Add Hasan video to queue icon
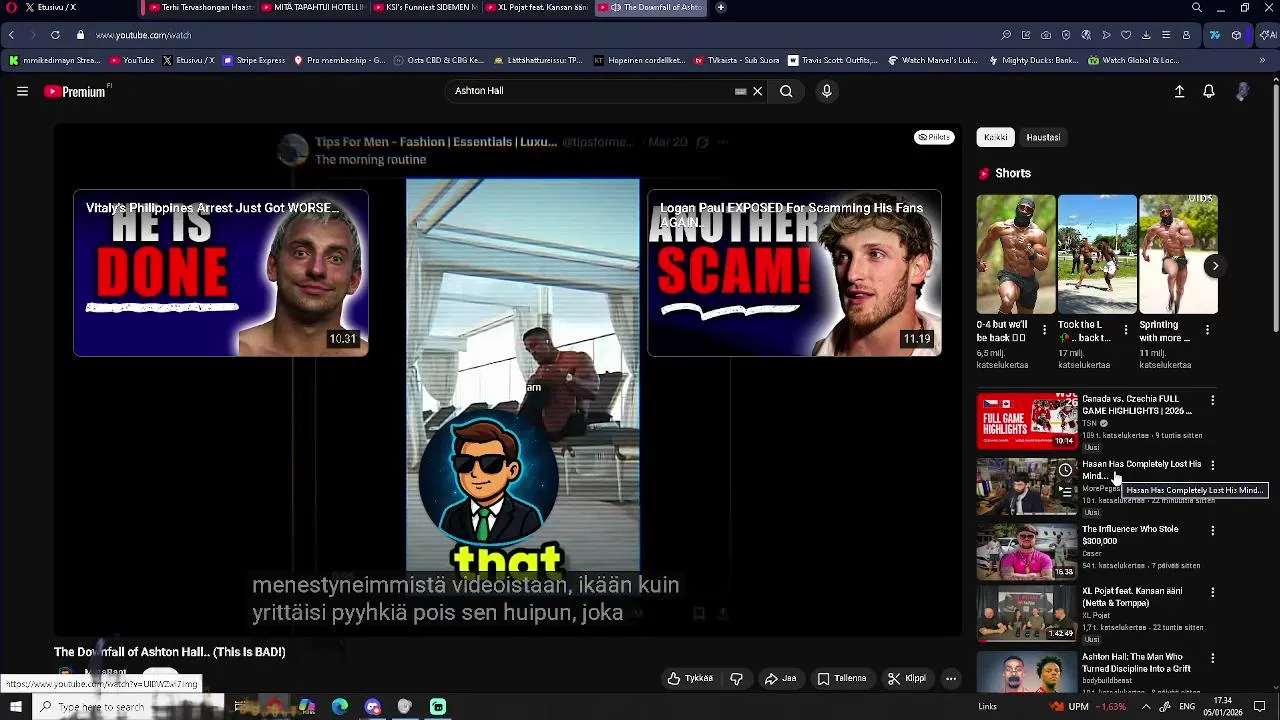This screenshot has width=1280, height=720. click(1066, 492)
